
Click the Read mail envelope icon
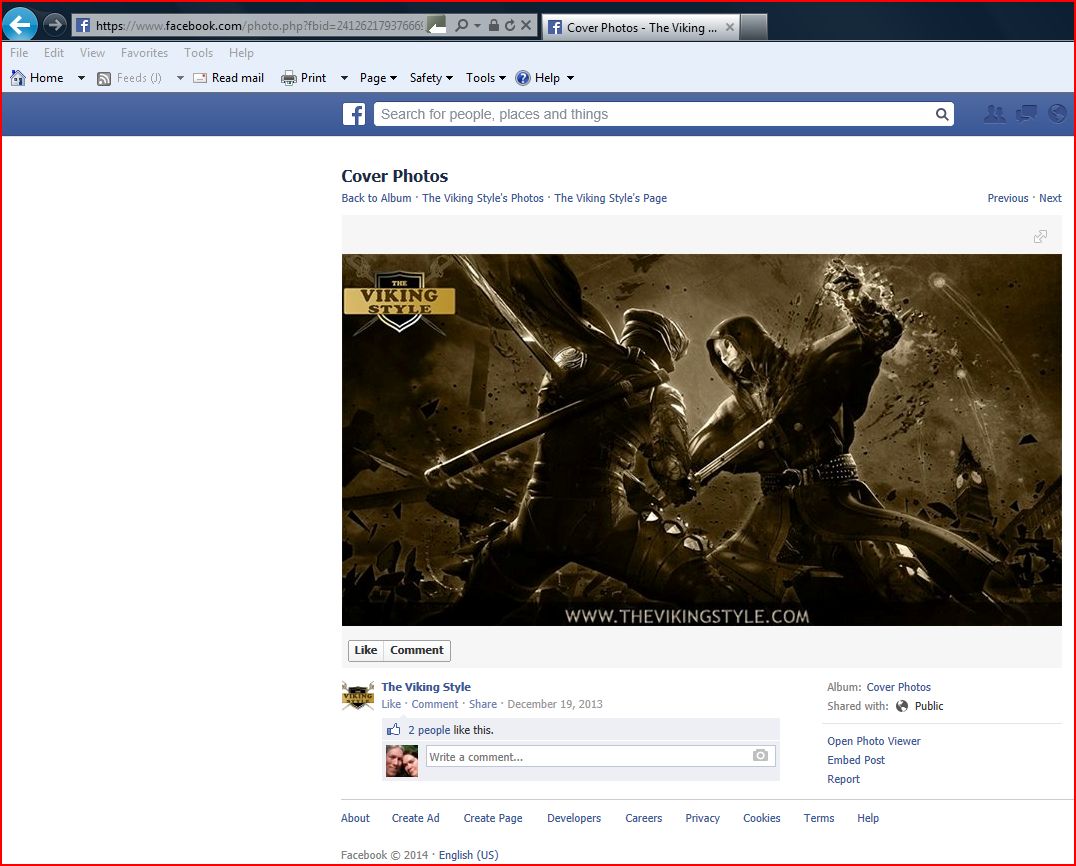pyautogui.click(x=200, y=78)
